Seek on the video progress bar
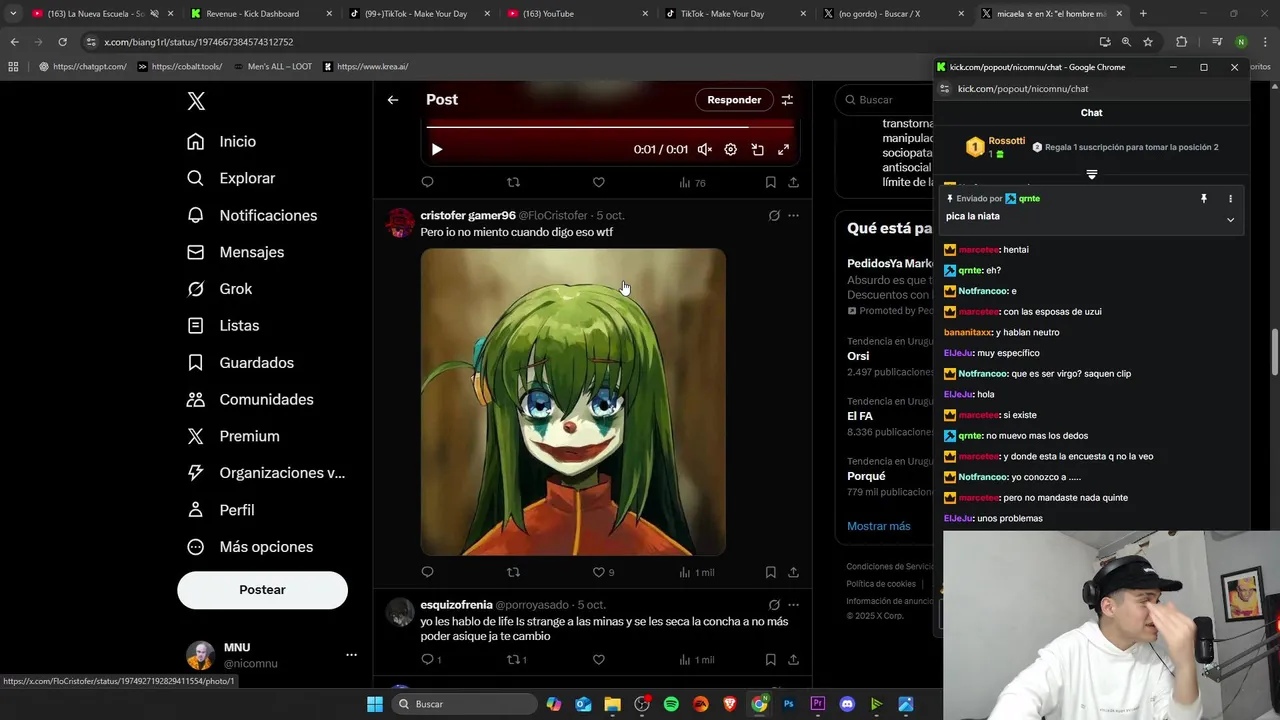Viewport: 1280px width, 720px height. coord(610,127)
